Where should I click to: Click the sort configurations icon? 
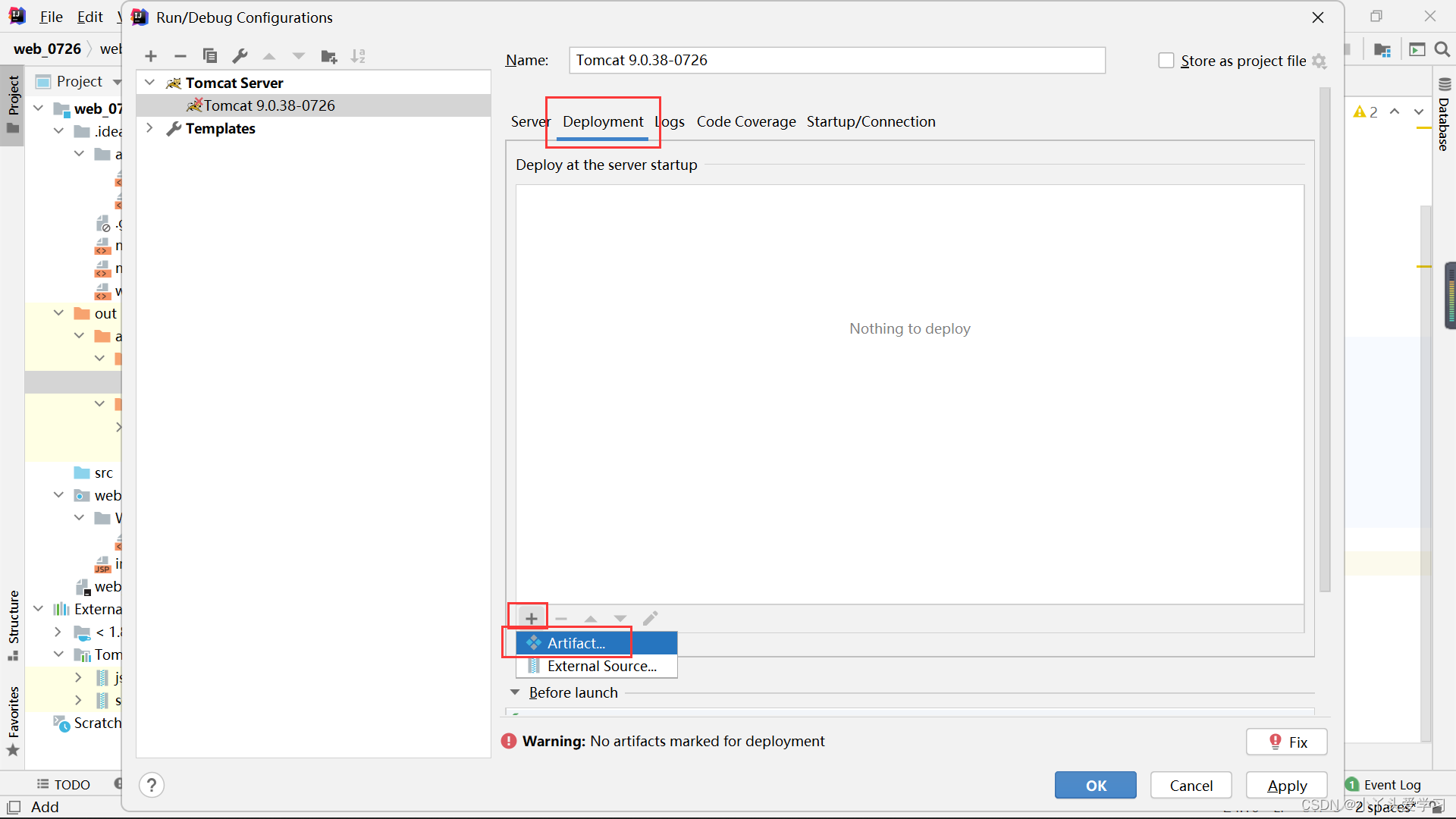coord(358,56)
